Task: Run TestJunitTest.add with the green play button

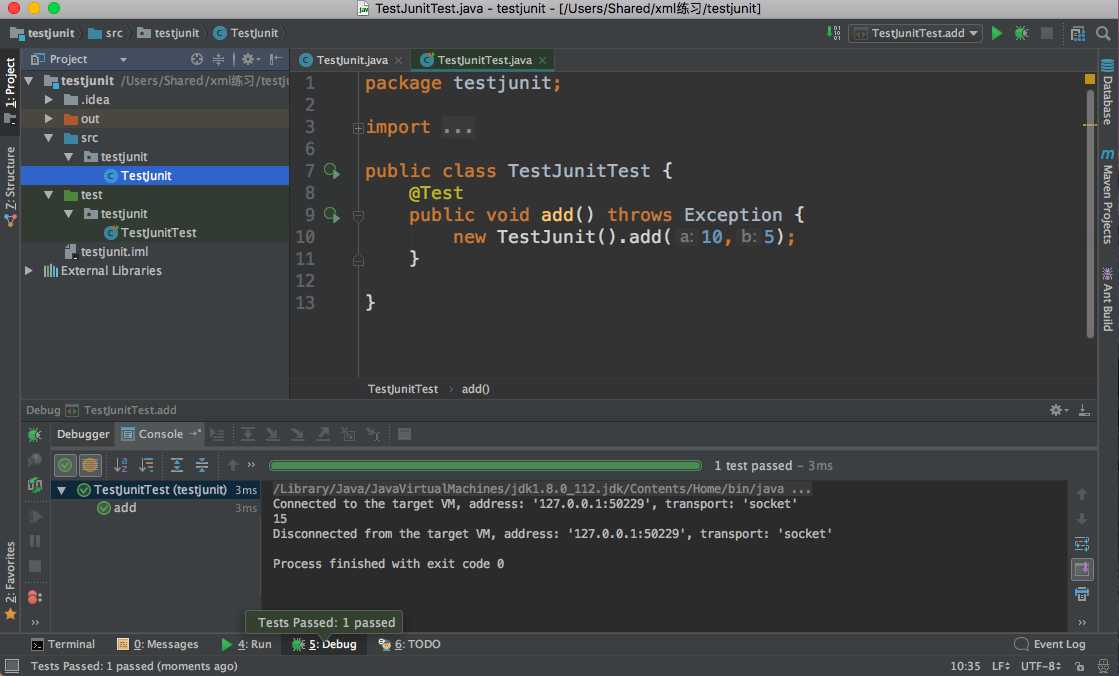Action: pyautogui.click(x=997, y=33)
